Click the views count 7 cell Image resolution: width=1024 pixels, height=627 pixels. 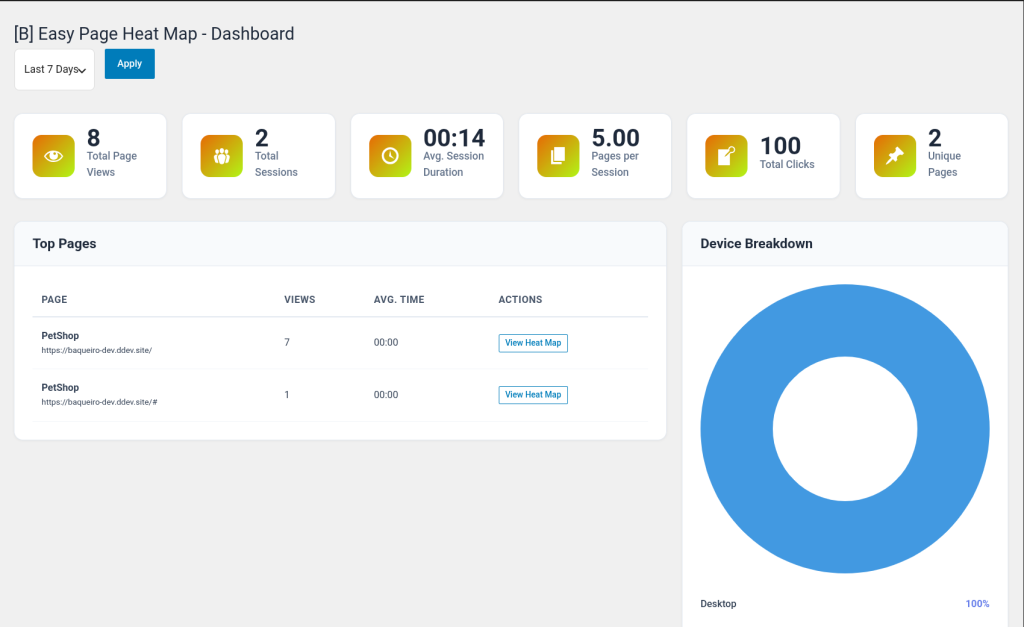coord(287,342)
